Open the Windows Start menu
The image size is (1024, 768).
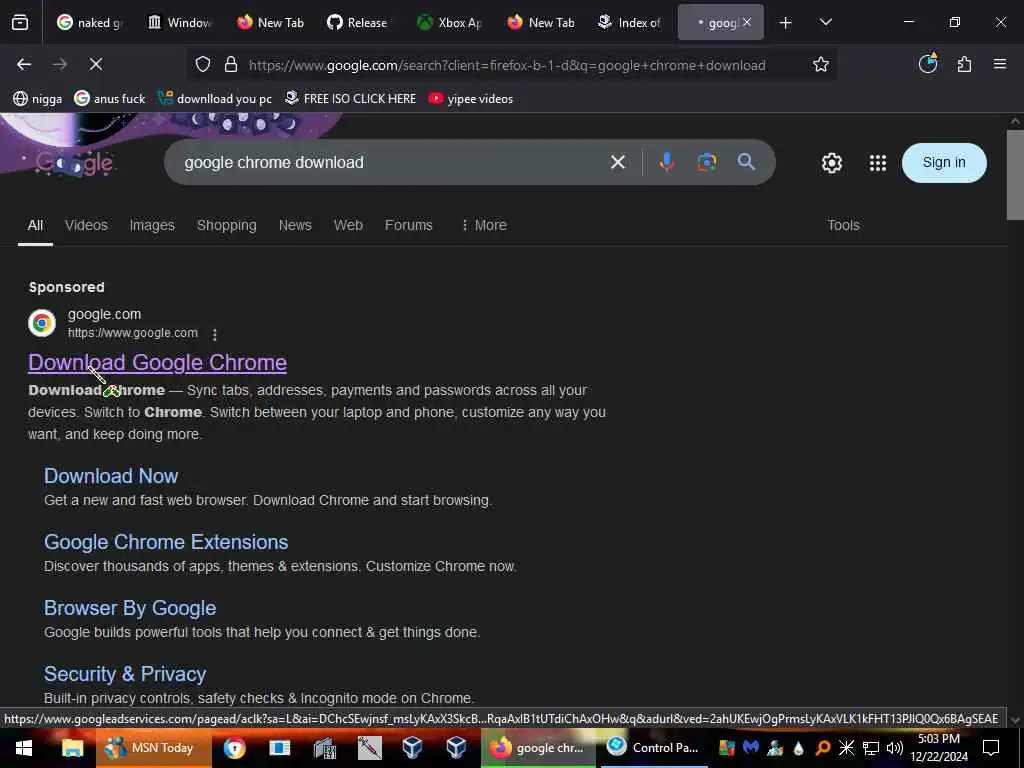tap(24, 748)
